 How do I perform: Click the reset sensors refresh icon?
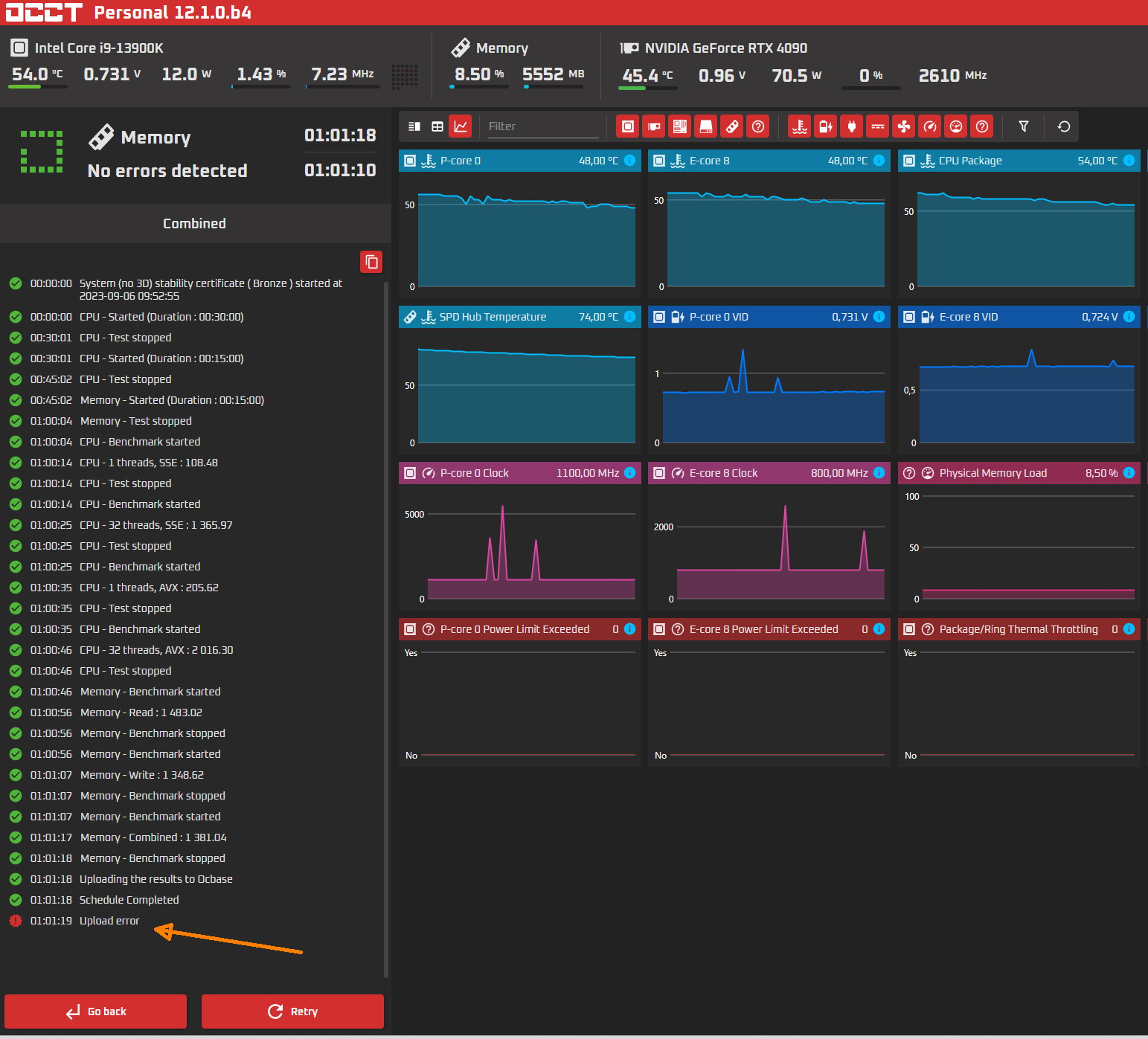click(x=1064, y=126)
